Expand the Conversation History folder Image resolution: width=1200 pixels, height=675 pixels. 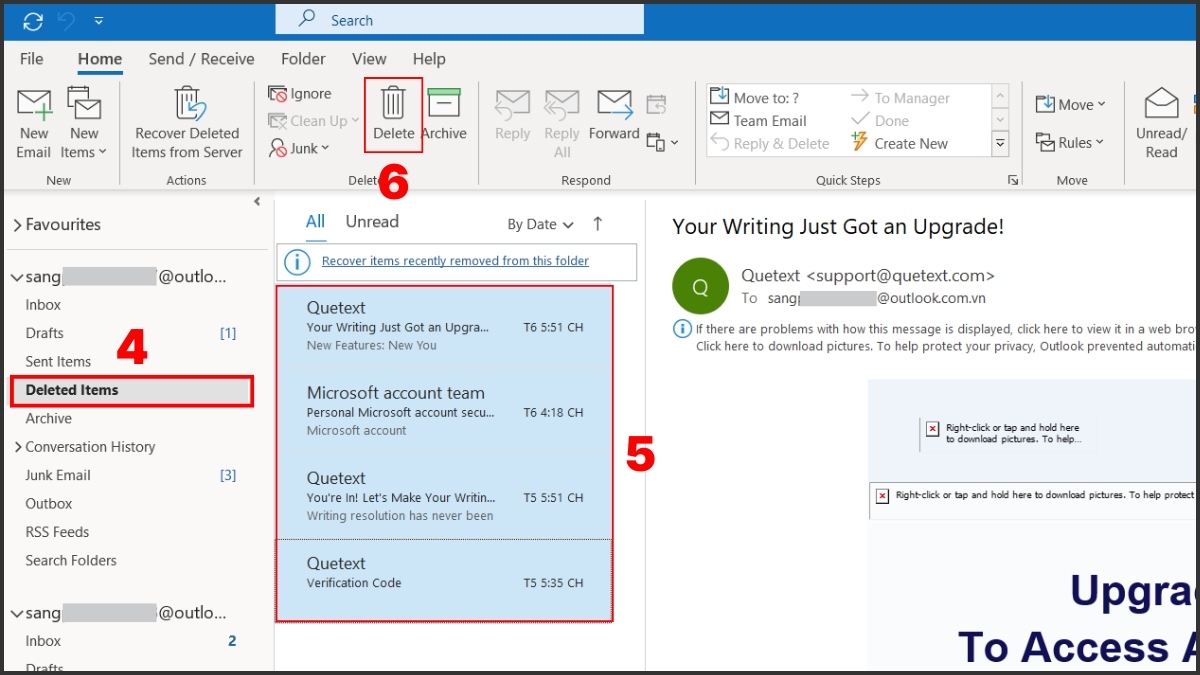(17, 447)
